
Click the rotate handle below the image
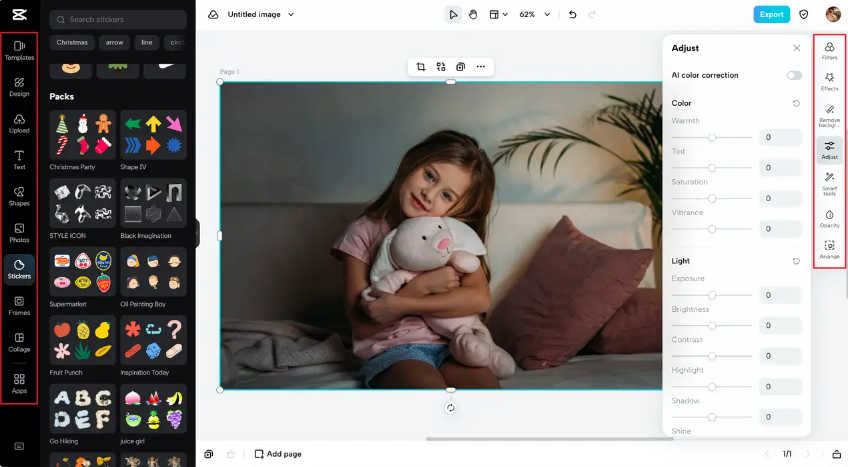(450, 408)
